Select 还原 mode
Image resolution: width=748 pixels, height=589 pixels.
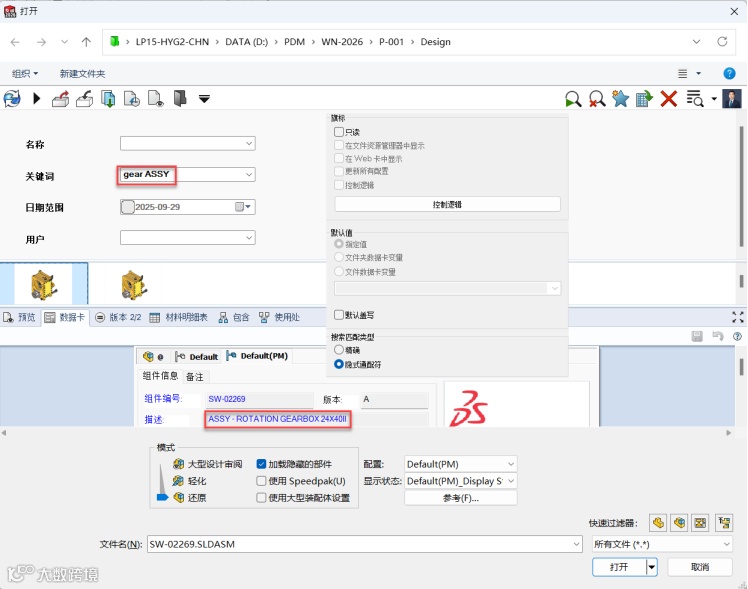pos(189,497)
